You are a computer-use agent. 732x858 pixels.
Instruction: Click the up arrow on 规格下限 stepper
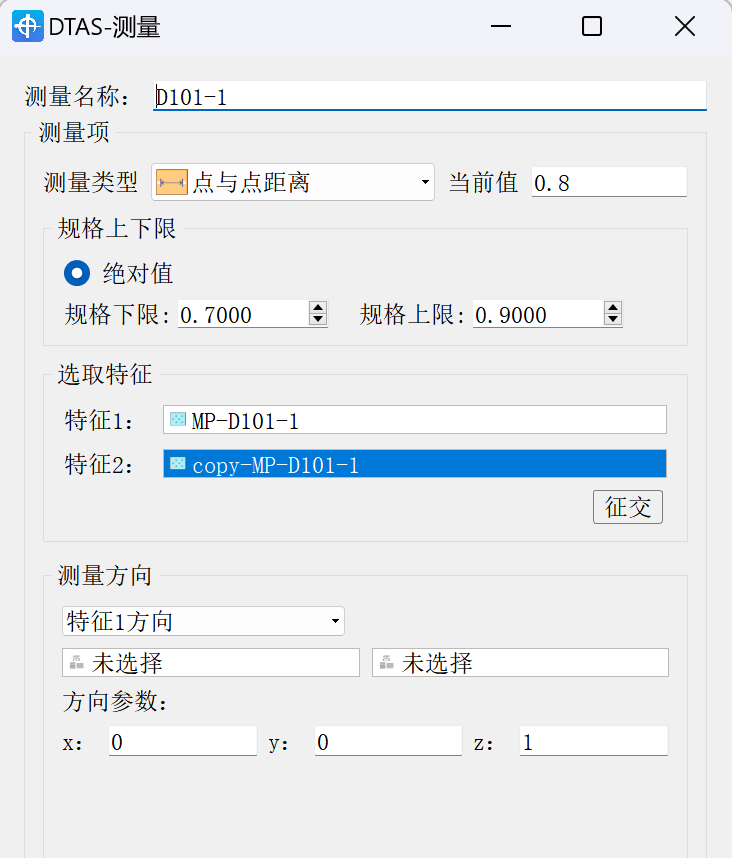(317, 308)
